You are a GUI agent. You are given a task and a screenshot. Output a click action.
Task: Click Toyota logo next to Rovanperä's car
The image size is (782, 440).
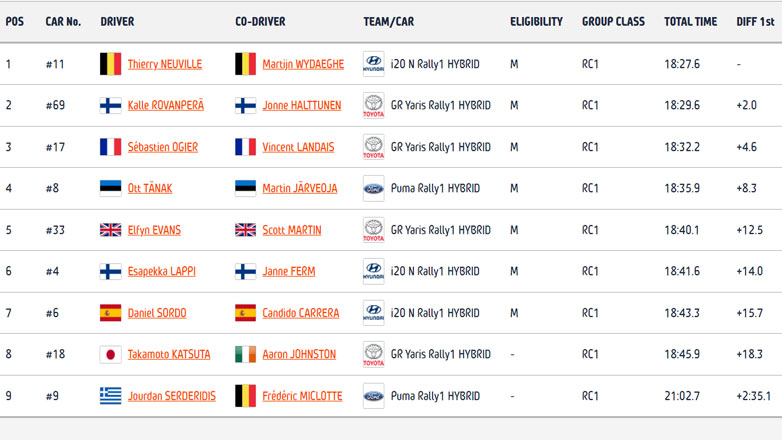tap(373, 106)
